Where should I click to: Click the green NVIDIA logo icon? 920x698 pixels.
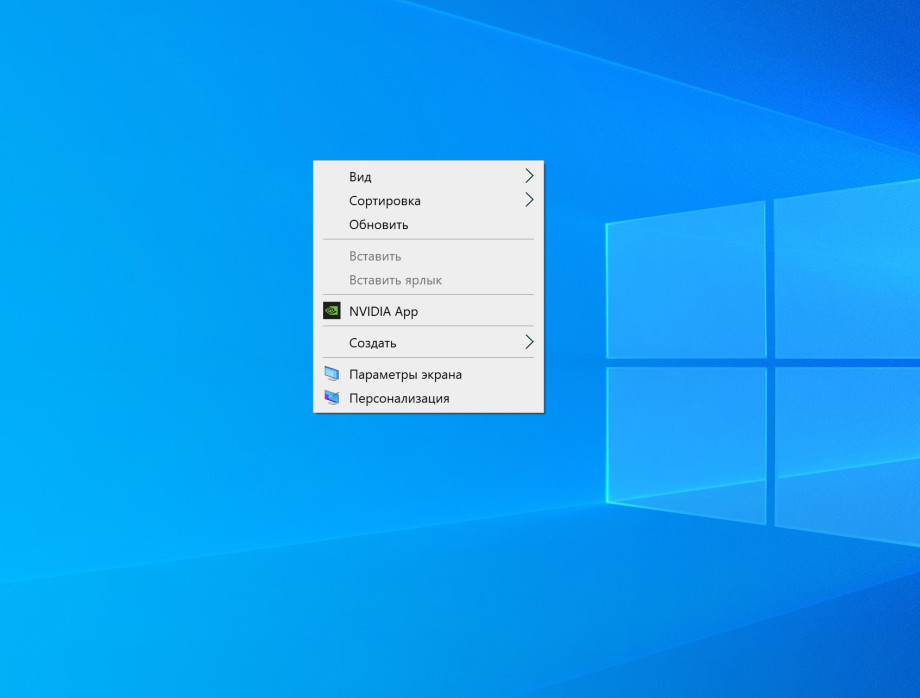coord(332,311)
